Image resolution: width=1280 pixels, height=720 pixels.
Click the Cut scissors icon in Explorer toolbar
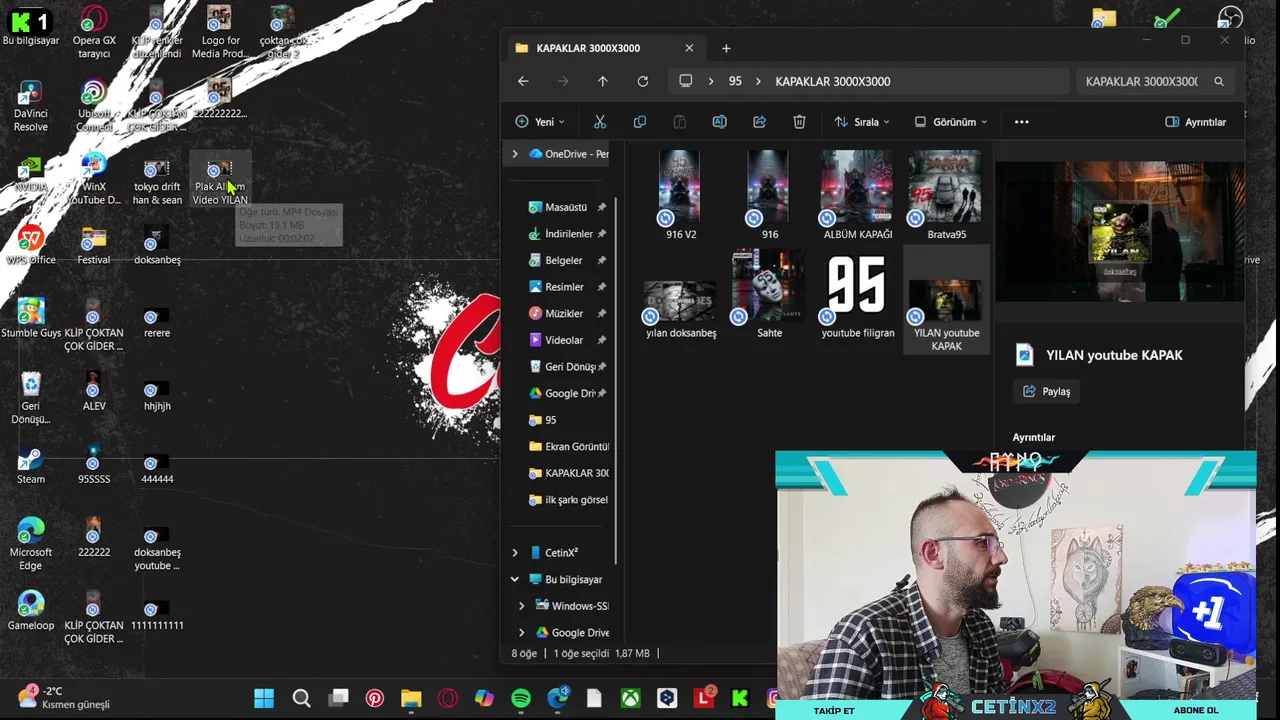[600, 122]
